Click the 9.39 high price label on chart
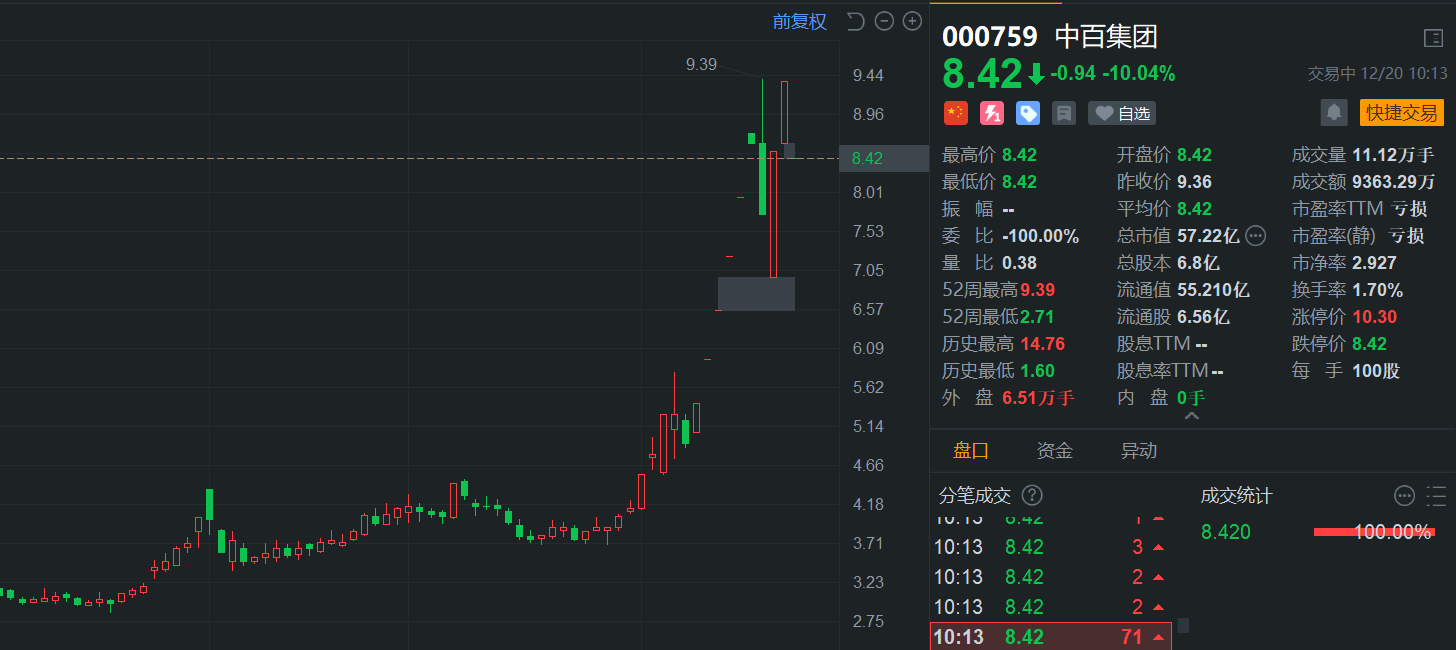The width and height of the screenshot is (1456, 650). pyautogui.click(x=701, y=64)
